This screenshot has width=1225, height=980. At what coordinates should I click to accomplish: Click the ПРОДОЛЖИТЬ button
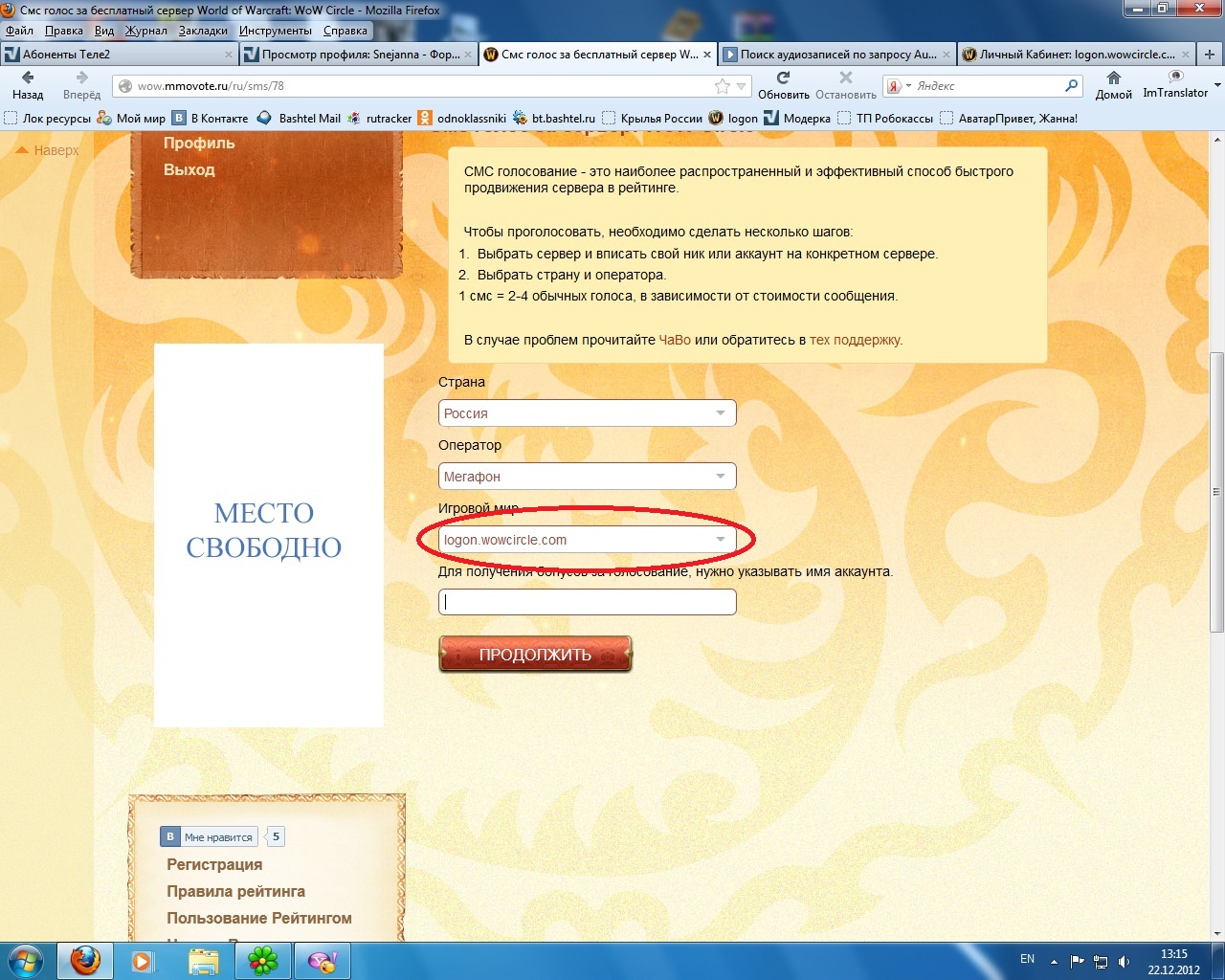click(x=535, y=655)
